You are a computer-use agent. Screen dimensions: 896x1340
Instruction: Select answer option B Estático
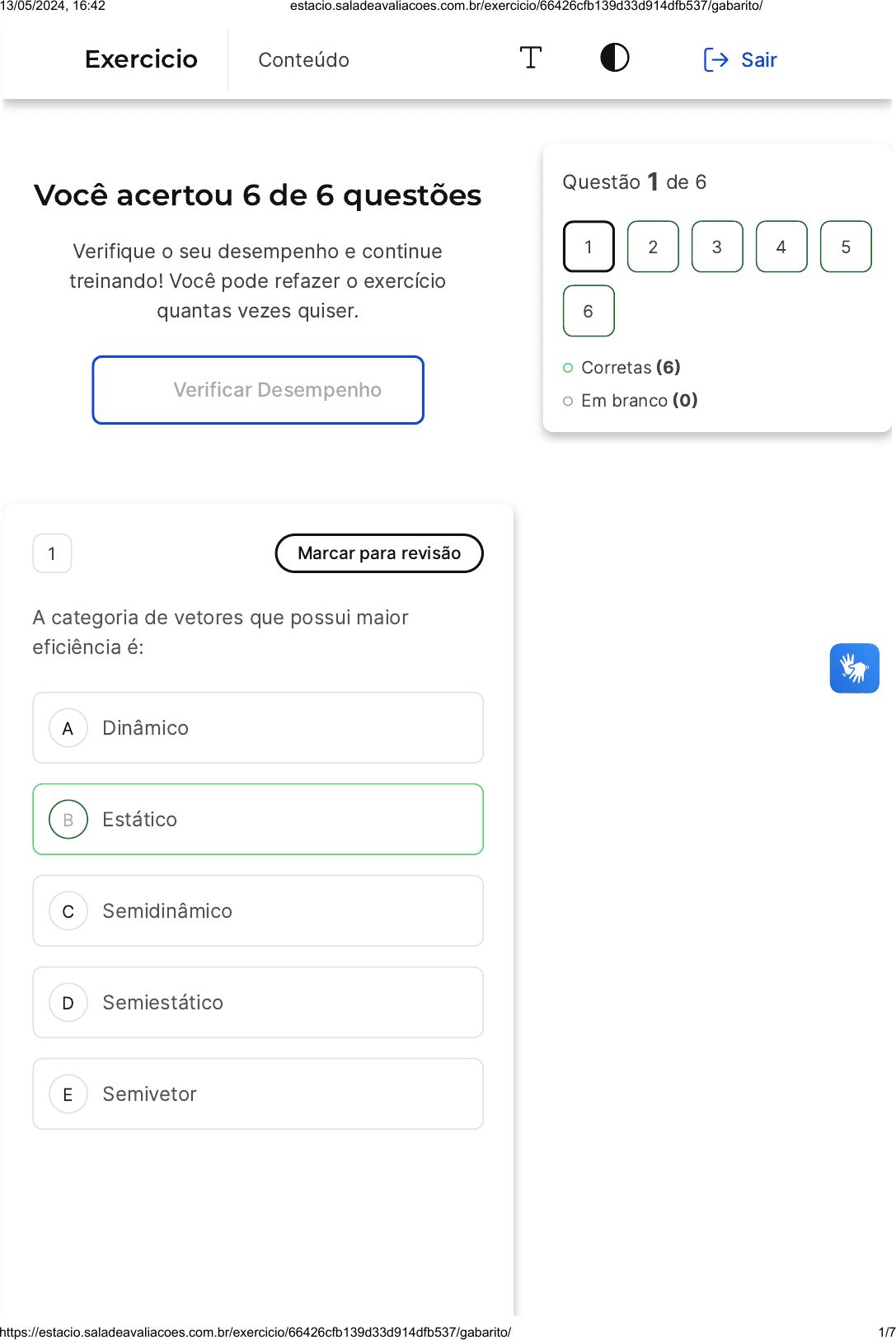coord(258,820)
